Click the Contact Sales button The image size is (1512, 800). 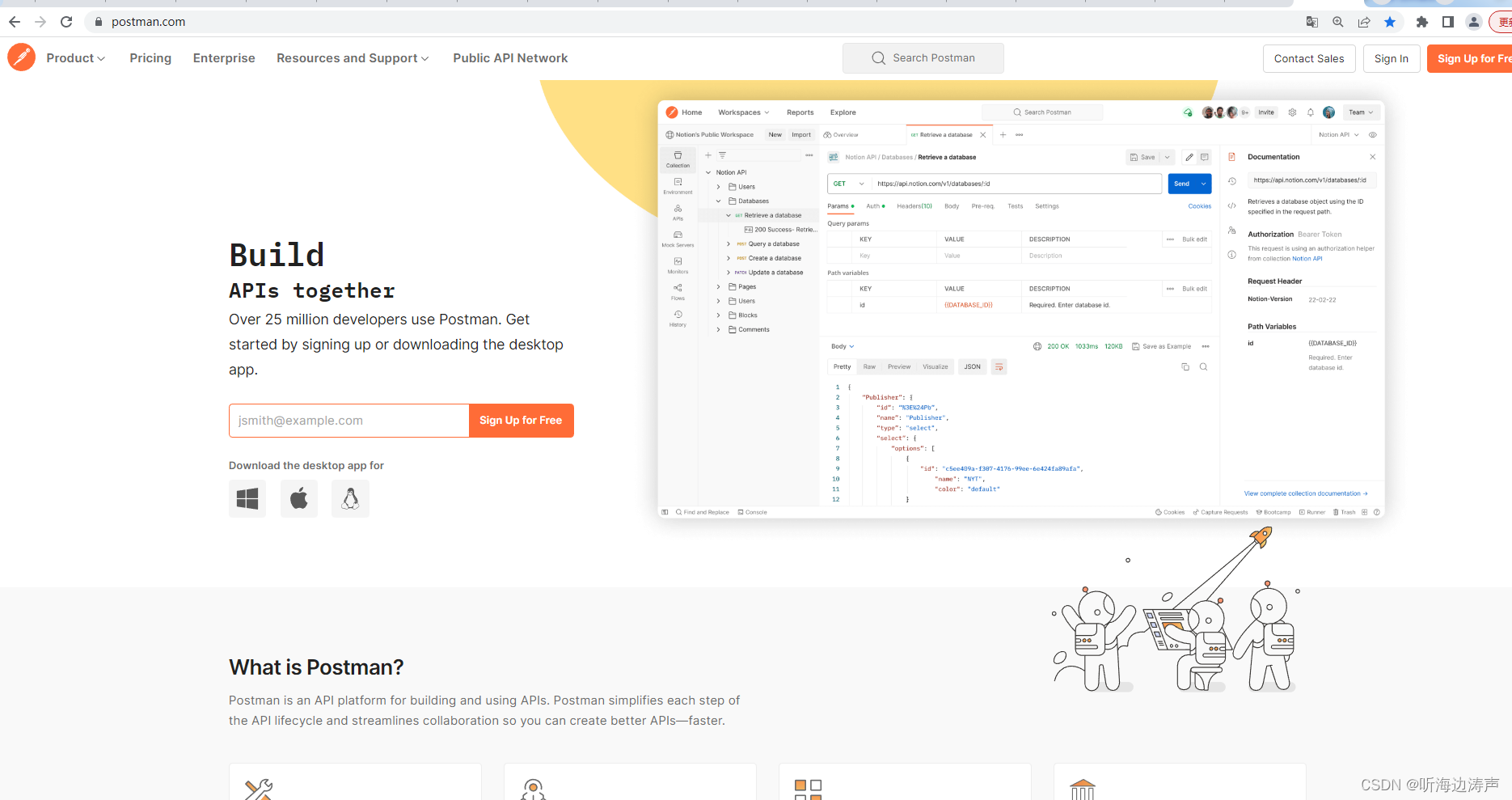point(1309,58)
